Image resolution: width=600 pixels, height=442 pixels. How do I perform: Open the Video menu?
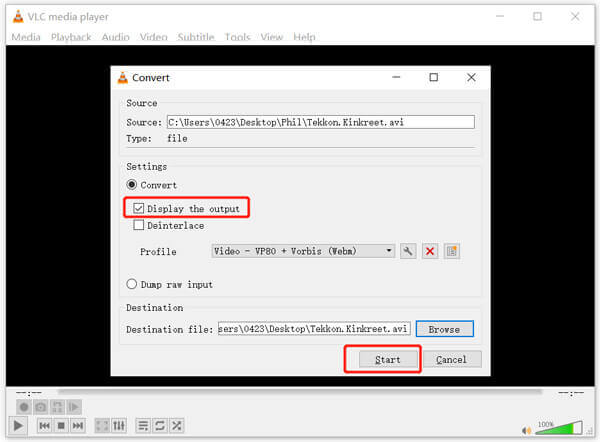(153, 37)
